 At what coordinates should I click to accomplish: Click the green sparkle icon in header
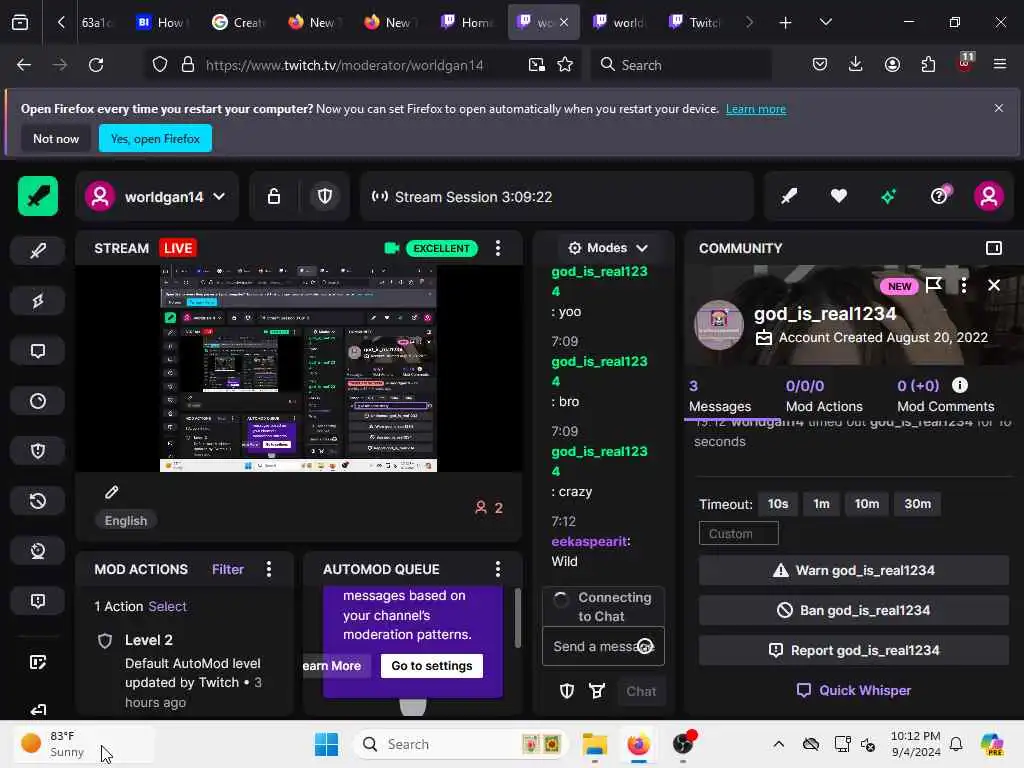(x=888, y=196)
